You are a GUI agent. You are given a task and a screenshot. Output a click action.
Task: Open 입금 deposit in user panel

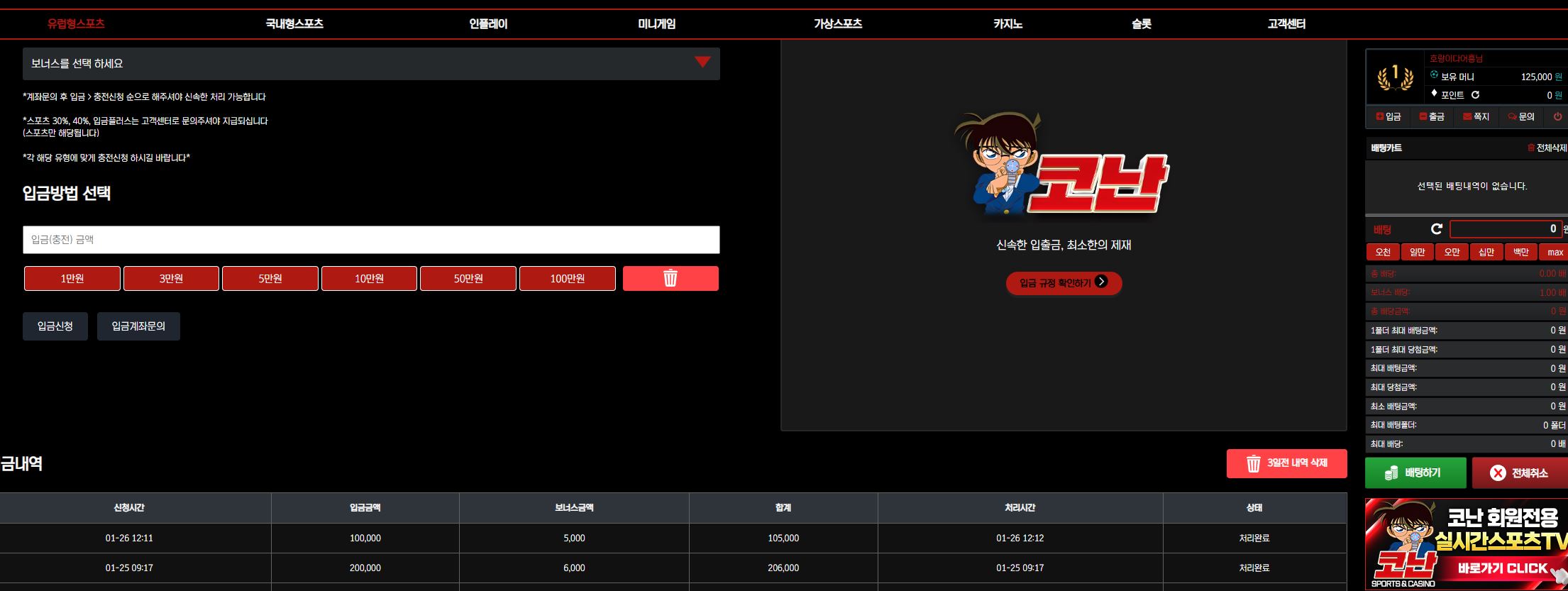pyautogui.click(x=1388, y=116)
